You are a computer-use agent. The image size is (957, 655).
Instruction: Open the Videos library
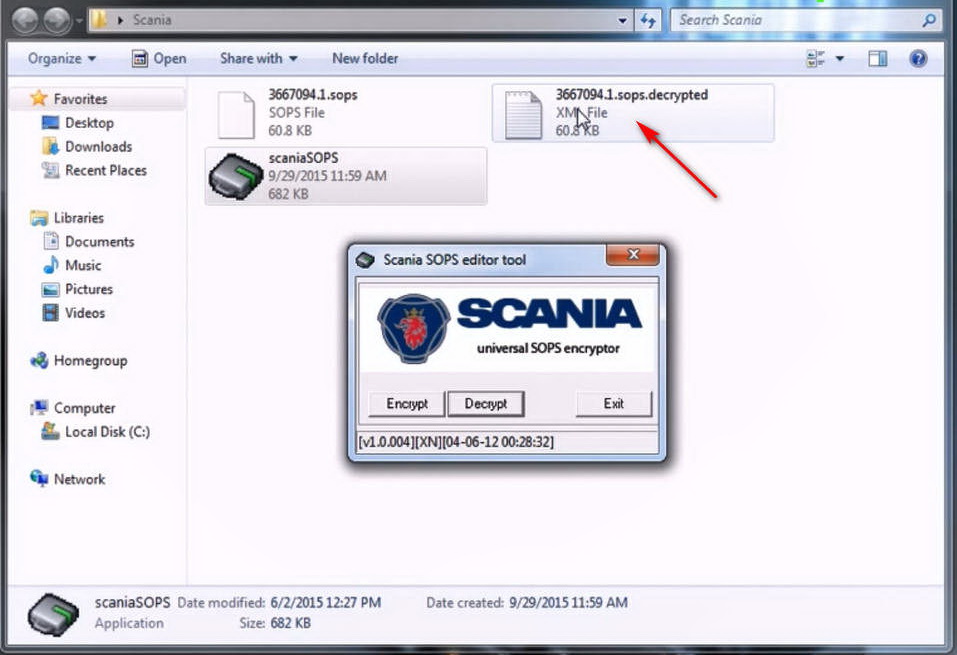pos(85,313)
